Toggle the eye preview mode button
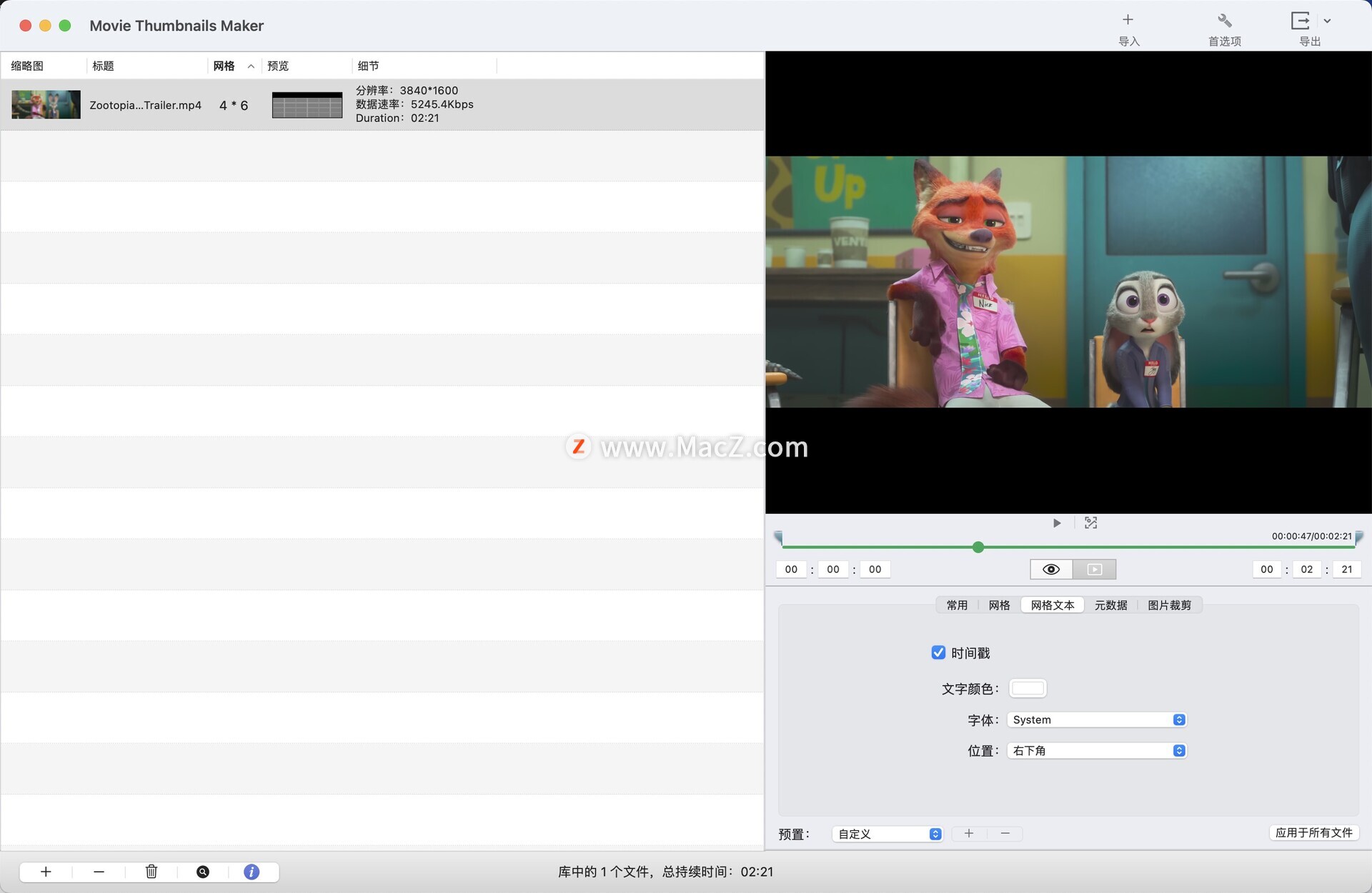This screenshot has width=1372, height=893. 1051,569
